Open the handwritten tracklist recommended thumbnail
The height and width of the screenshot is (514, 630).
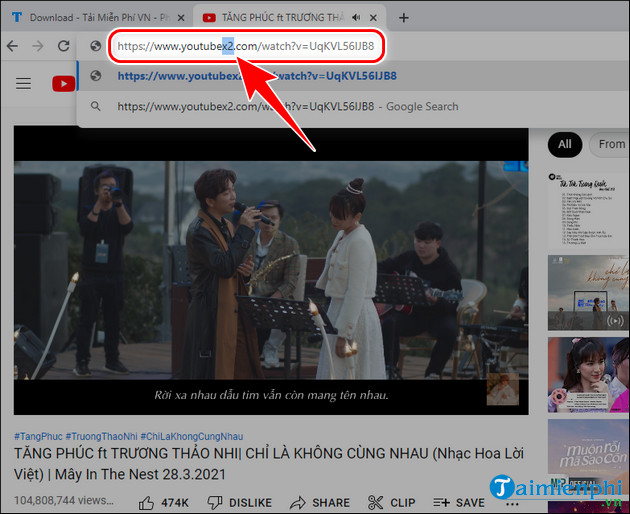tap(589, 210)
